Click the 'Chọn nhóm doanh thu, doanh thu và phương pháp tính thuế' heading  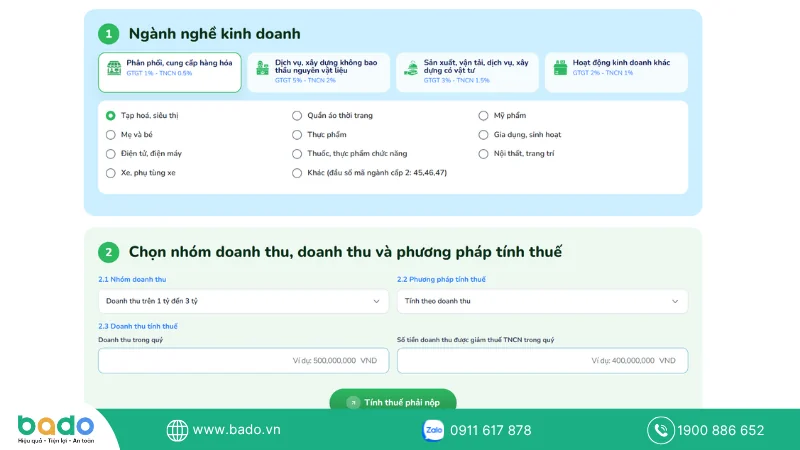345,252
